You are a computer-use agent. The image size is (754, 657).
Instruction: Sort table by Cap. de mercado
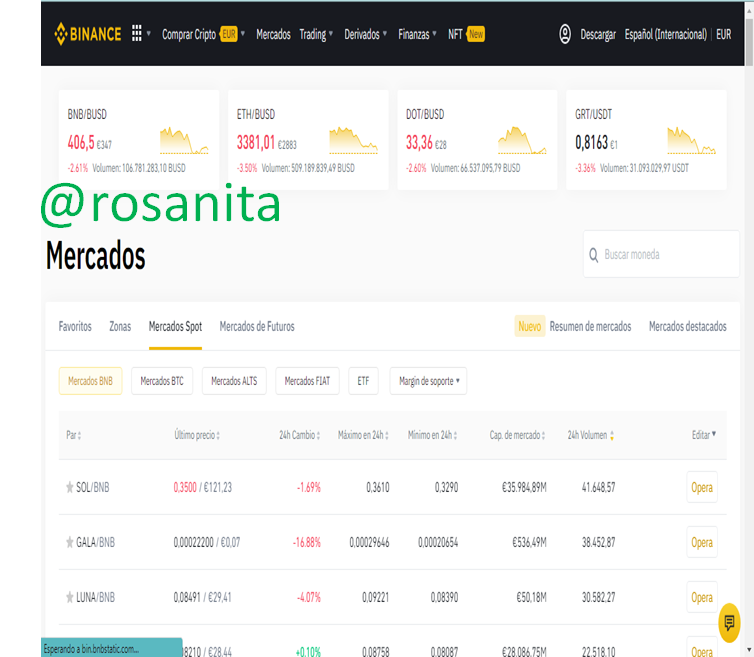pyautogui.click(x=517, y=435)
